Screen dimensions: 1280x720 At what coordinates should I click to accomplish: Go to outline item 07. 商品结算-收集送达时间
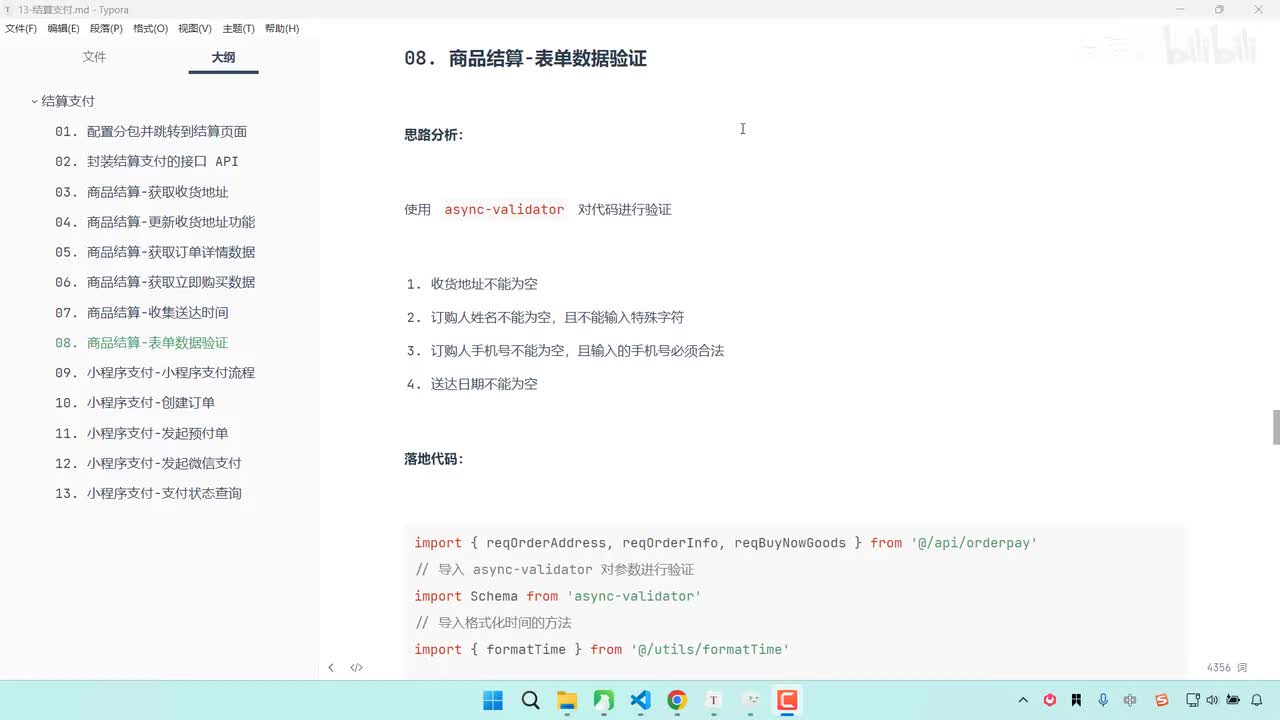coord(142,312)
